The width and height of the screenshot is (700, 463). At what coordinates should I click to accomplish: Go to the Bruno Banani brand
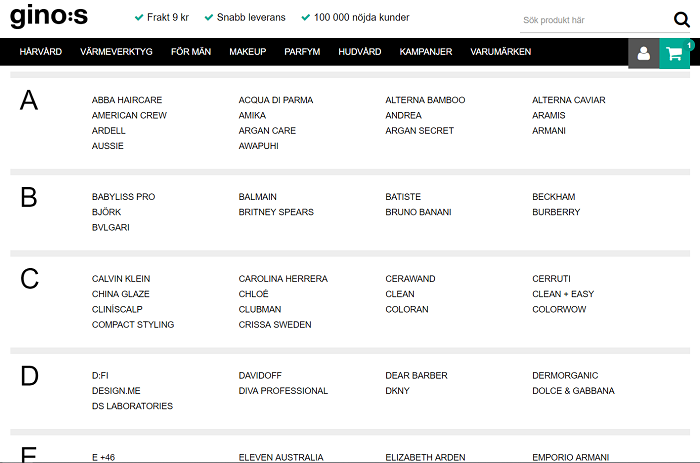point(418,212)
